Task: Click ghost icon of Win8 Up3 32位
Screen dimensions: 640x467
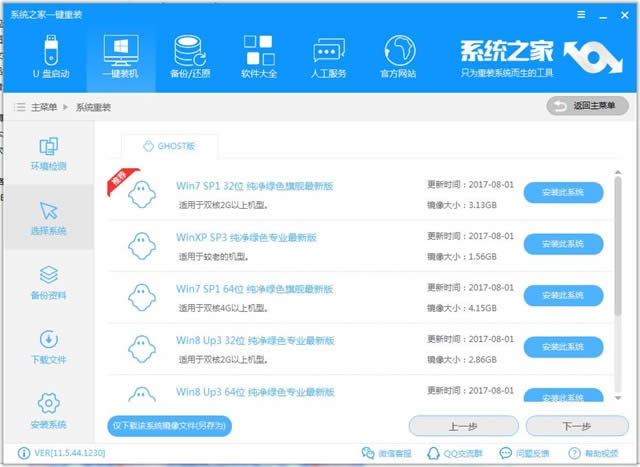Action: (142, 349)
